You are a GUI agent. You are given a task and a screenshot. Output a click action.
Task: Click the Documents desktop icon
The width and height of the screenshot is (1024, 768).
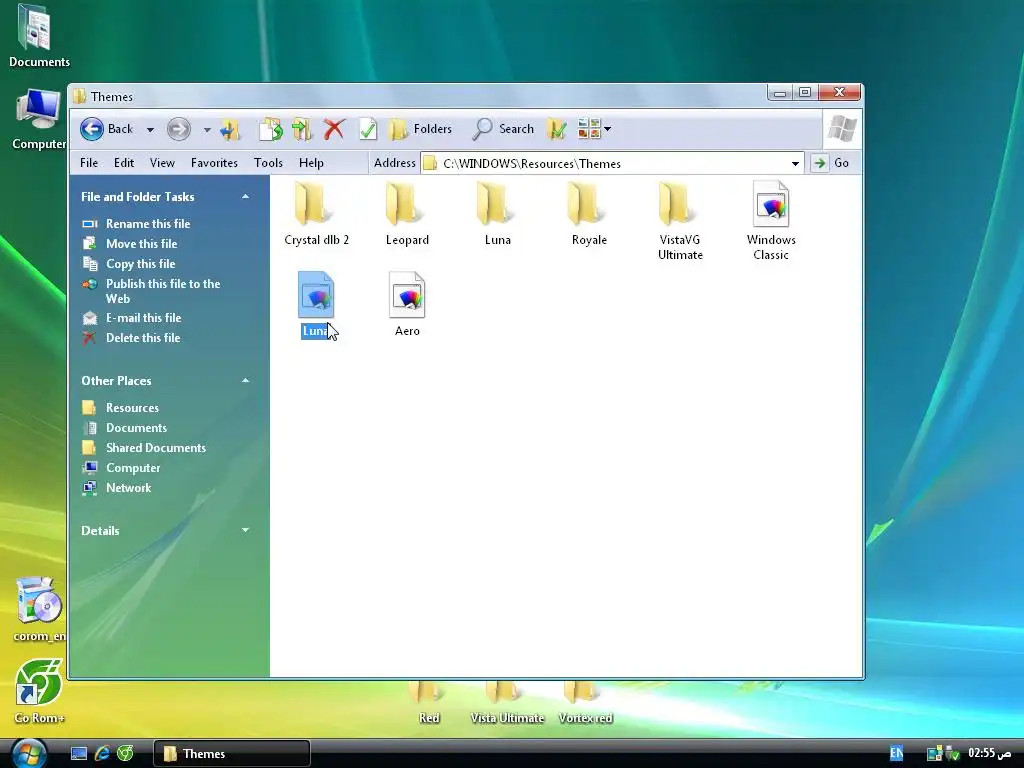click(x=39, y=35)
